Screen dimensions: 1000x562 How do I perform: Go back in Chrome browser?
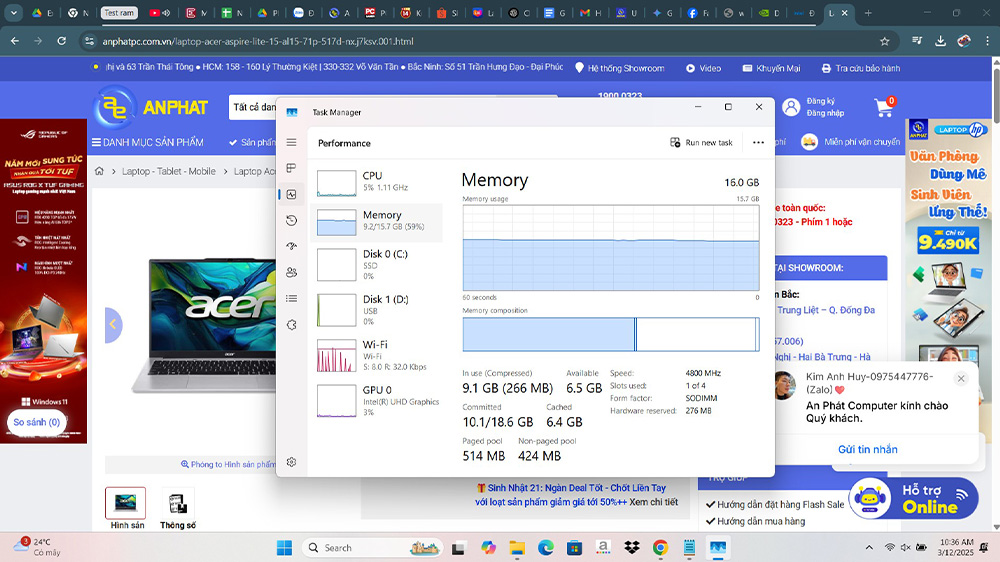click(x=15, y=41)
